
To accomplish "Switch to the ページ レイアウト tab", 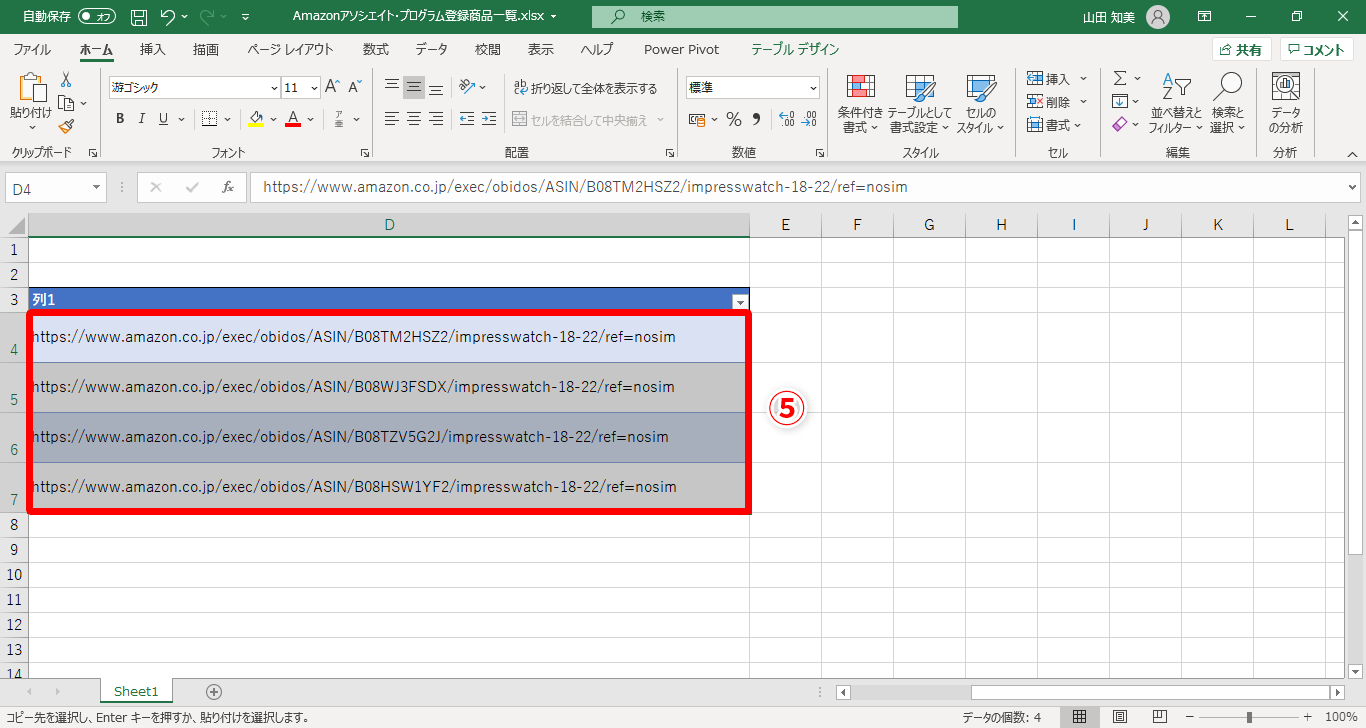I will pos(290,49).
